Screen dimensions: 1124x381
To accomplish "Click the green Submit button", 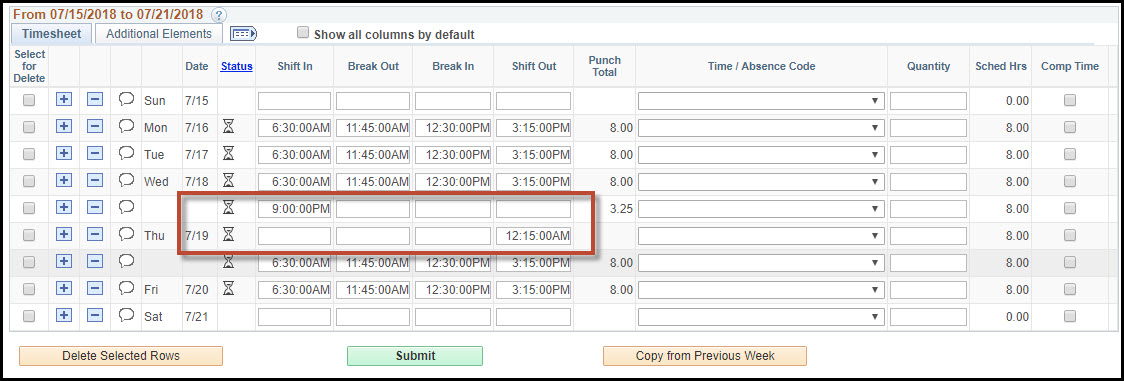I will click(x=415, y=356).
